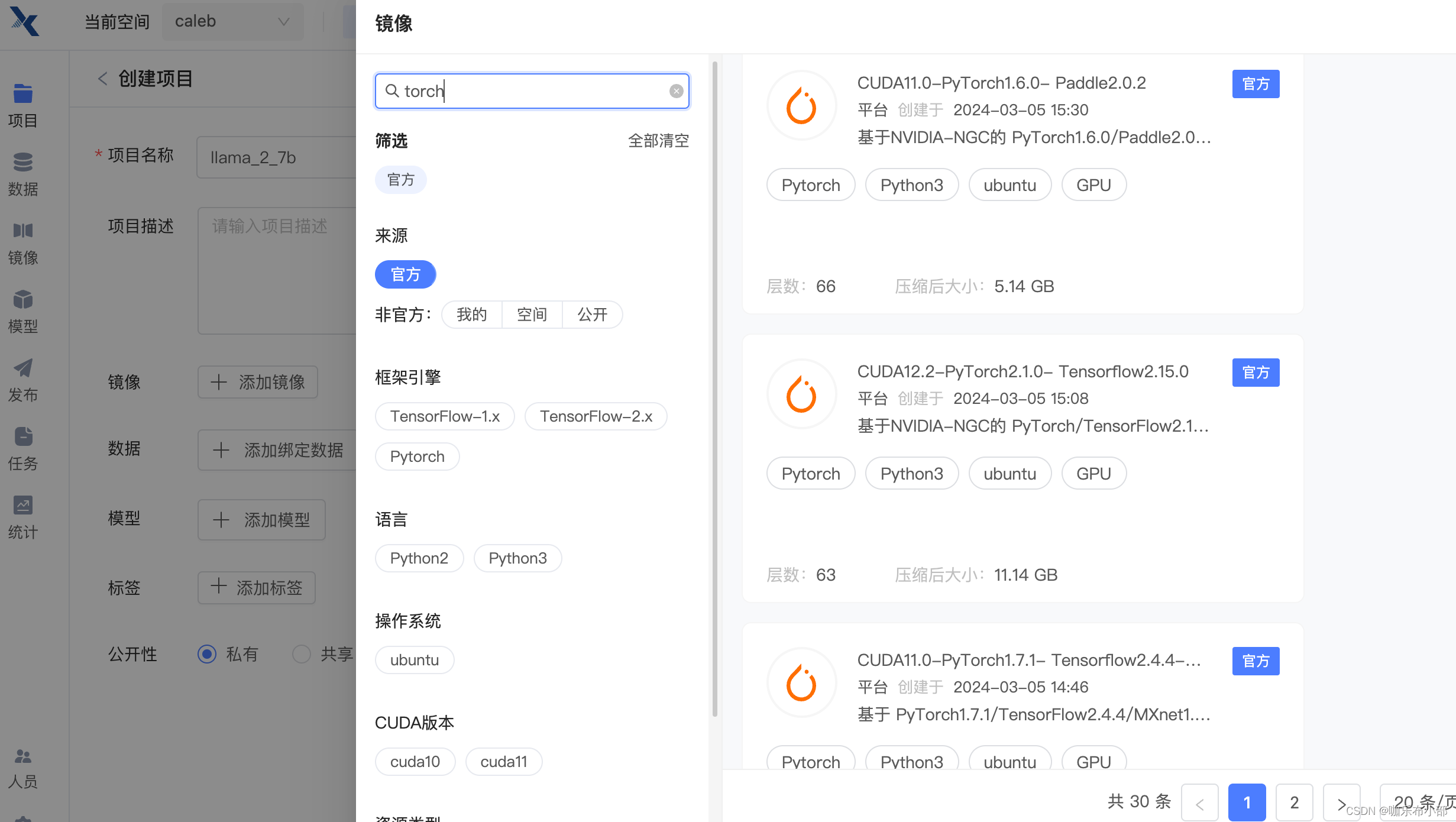Select the 私有 radio button
This screenshot has height=822, width=1456.
pyautogui.click(x=207, y=654)
